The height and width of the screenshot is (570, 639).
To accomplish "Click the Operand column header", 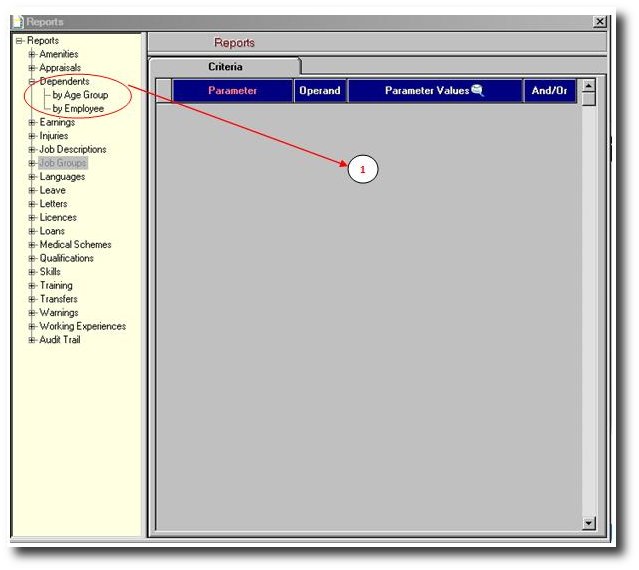I will pos(320,91).
